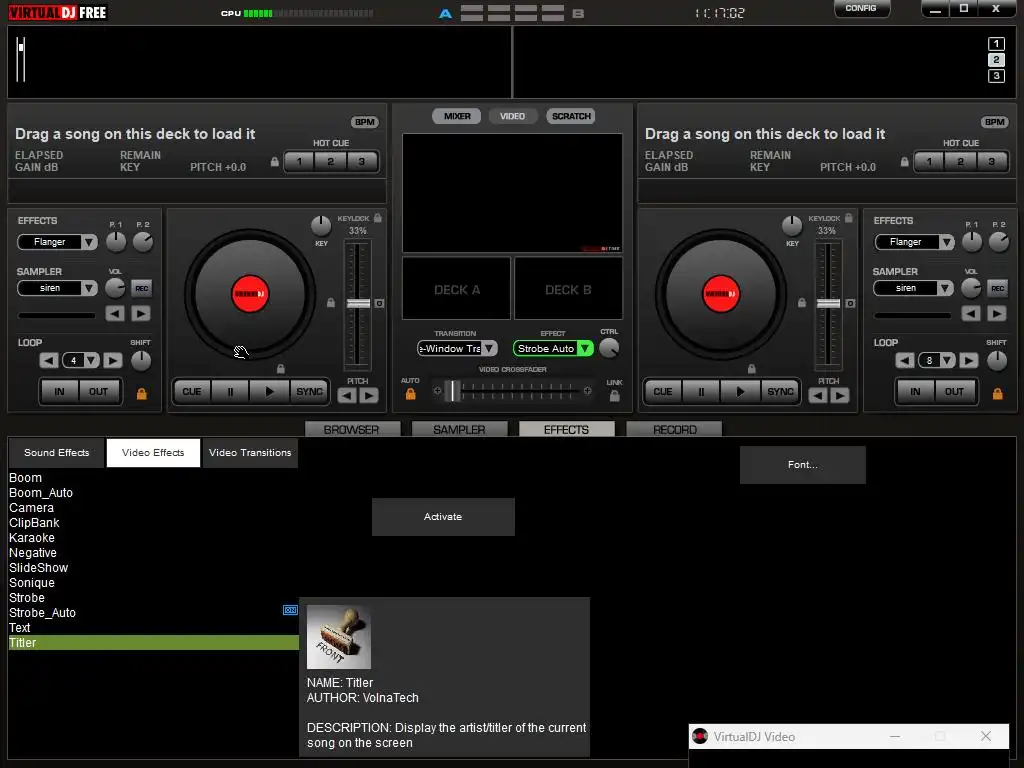The height and width of the screenshot is (768, 1024).
Task: Click the left deck pitch-up arrow
Action: 369,395
